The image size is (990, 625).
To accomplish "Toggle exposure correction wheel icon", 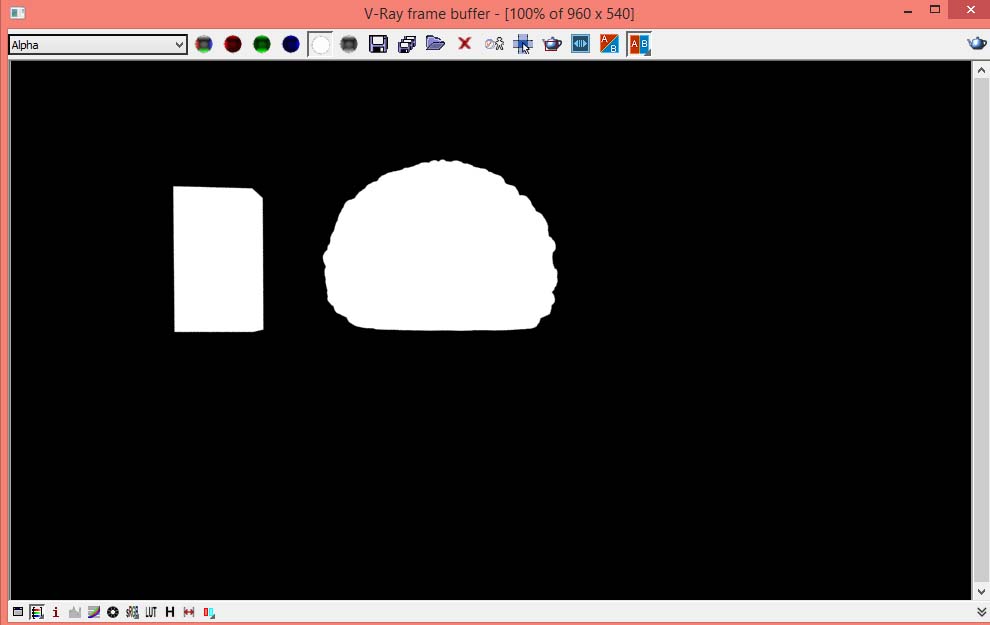I will click(112, 612).
